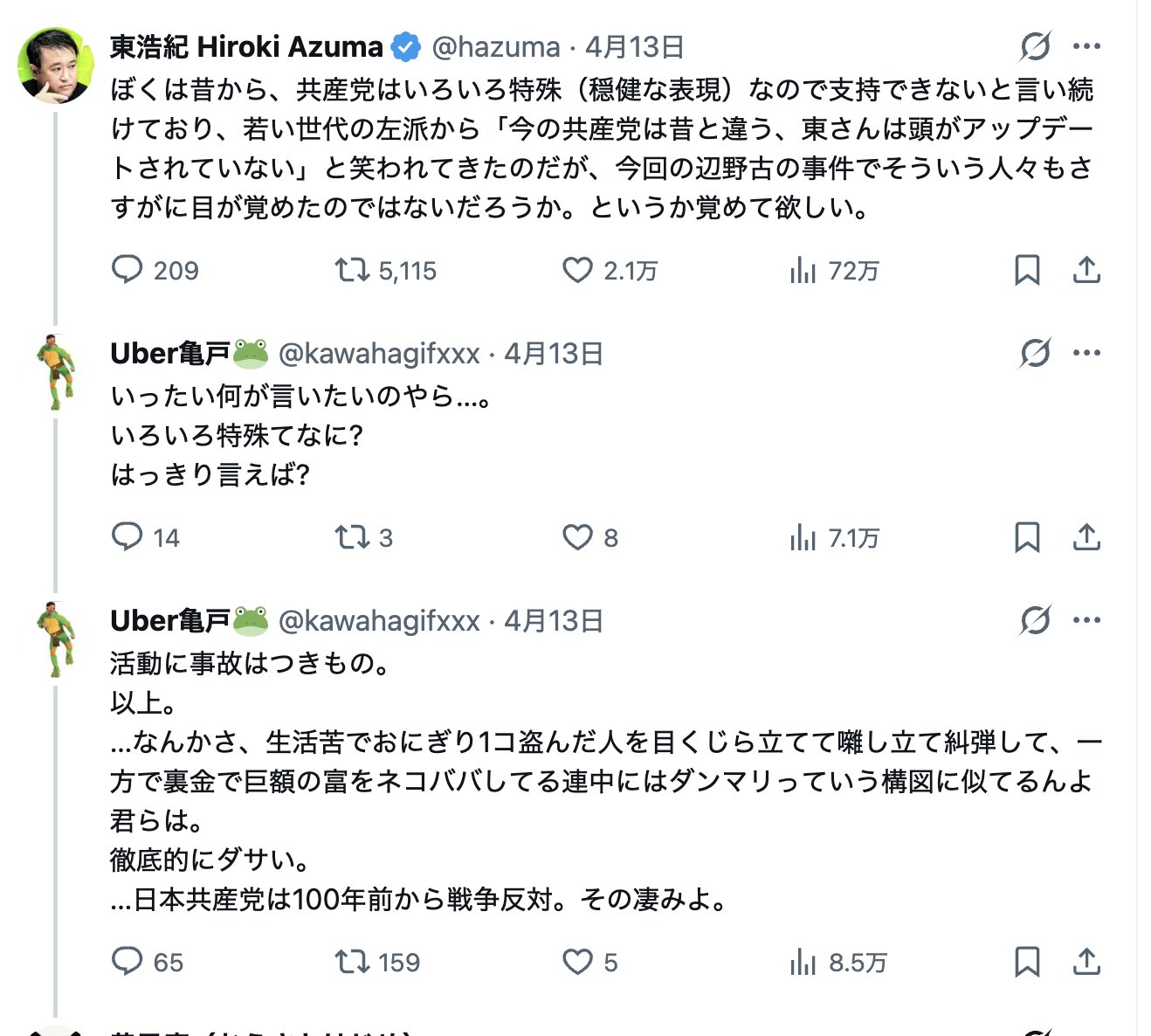Open Grok icon on Hiroki Azuma's post
Screen dimensions: 1151x1036
(1035, 46)
